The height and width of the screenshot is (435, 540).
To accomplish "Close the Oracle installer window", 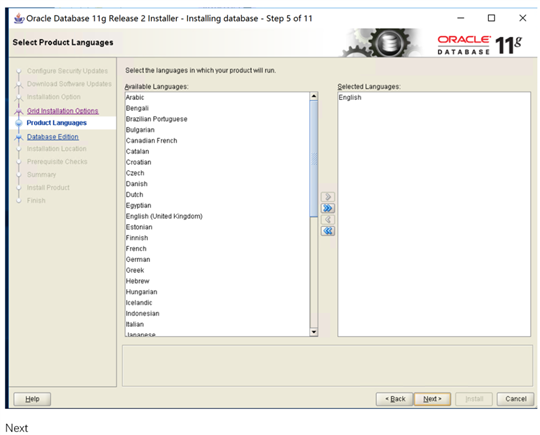I will (x=522, y=18).
